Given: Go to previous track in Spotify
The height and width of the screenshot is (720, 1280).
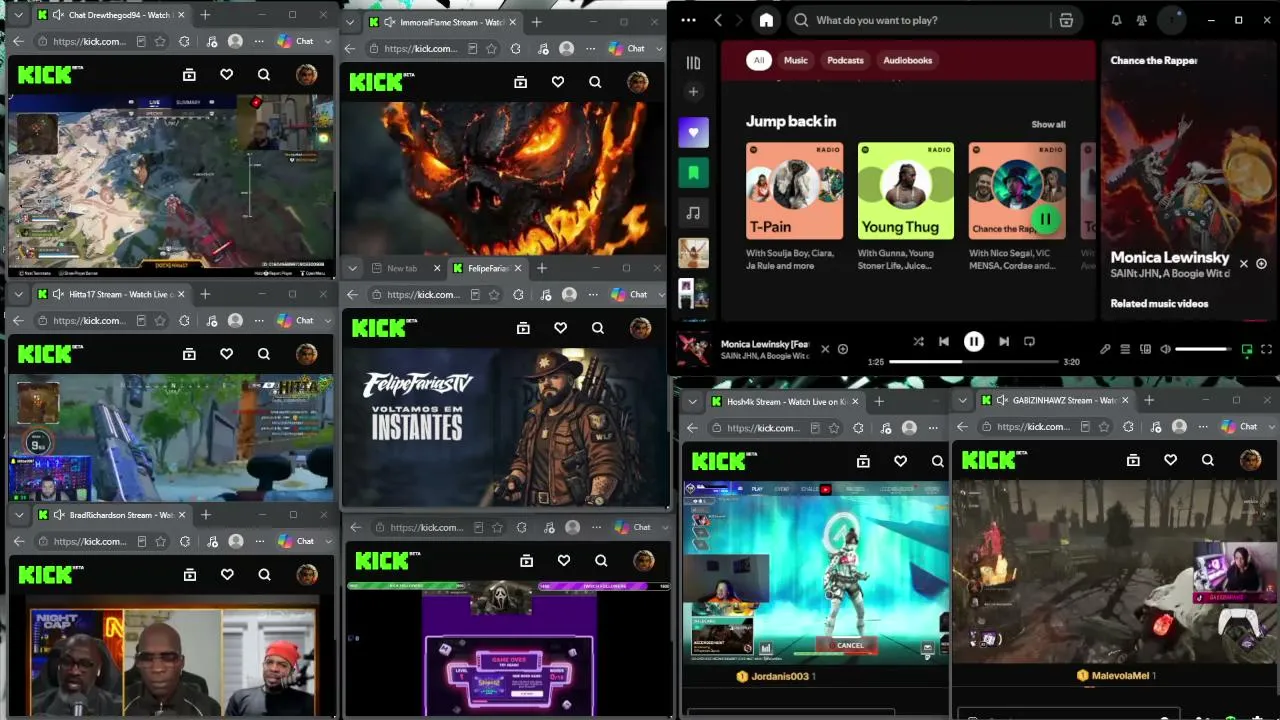Looking at the screenshot, I should pos(943,341).
